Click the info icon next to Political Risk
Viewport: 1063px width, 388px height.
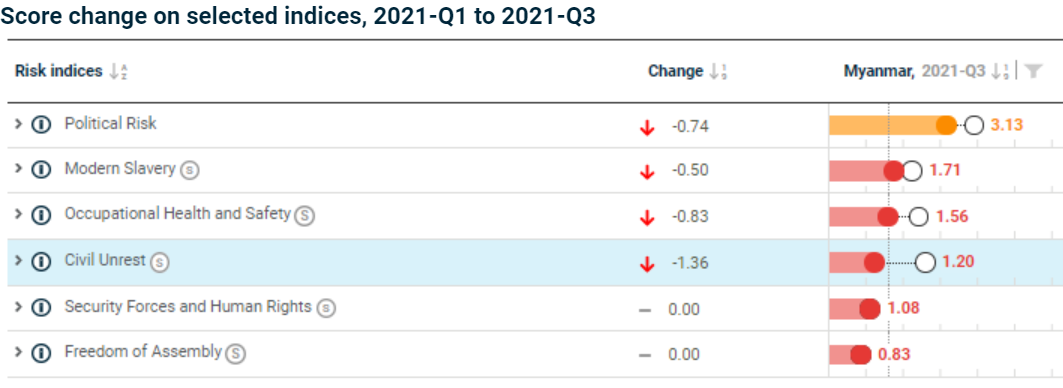tap(41, 124)
